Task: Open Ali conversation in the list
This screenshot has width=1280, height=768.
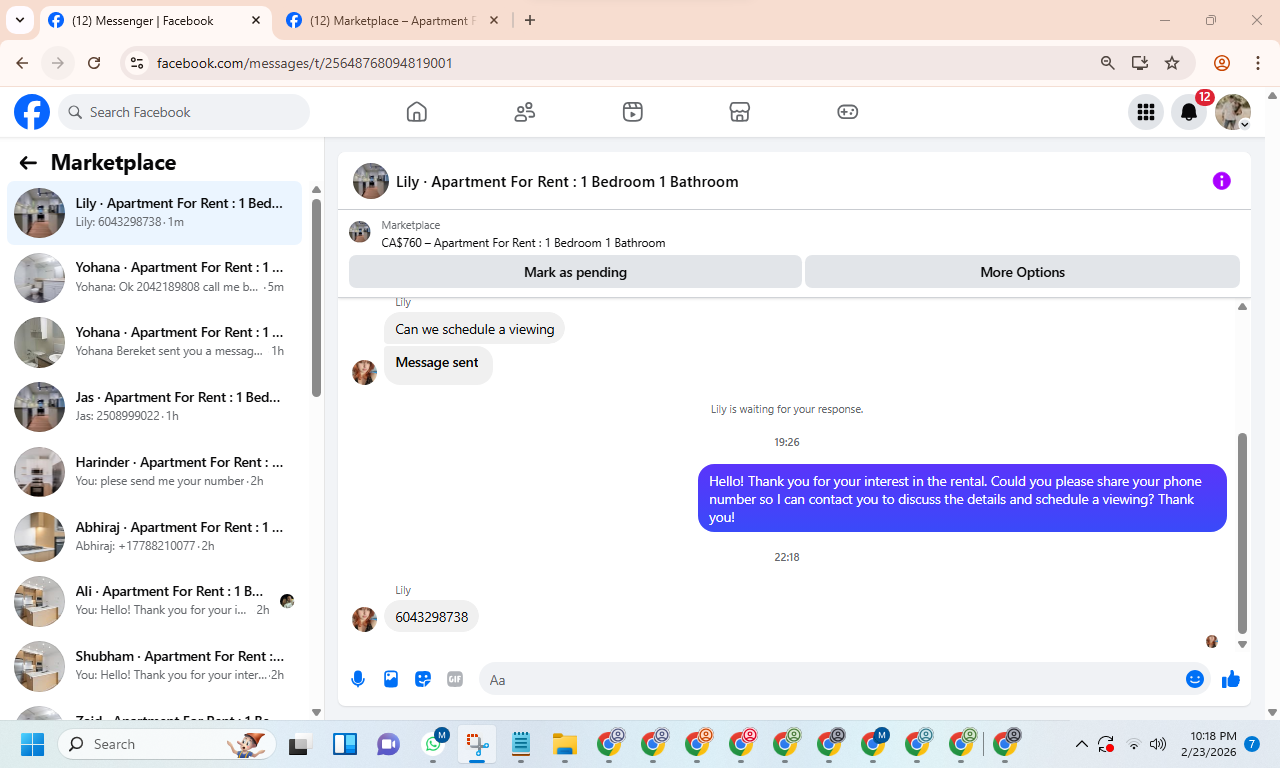Action: (x=154, y=602)
